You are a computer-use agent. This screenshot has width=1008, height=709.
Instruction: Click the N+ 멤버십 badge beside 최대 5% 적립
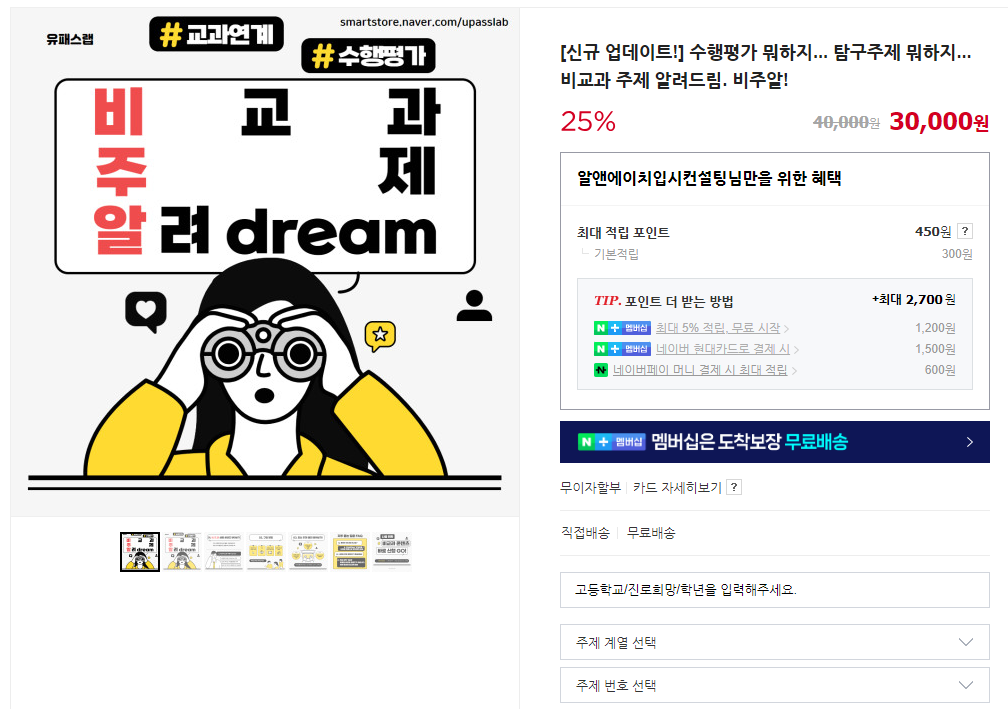[x=622, y=328]
